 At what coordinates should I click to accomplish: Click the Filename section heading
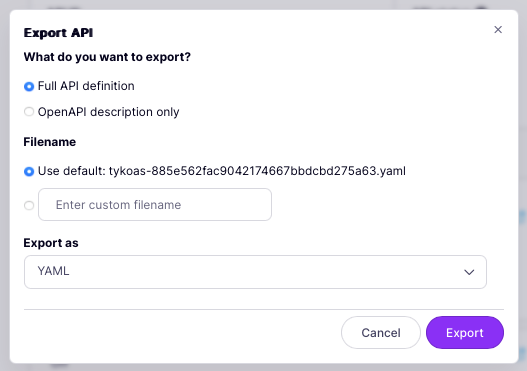click(x=49, y=142)
